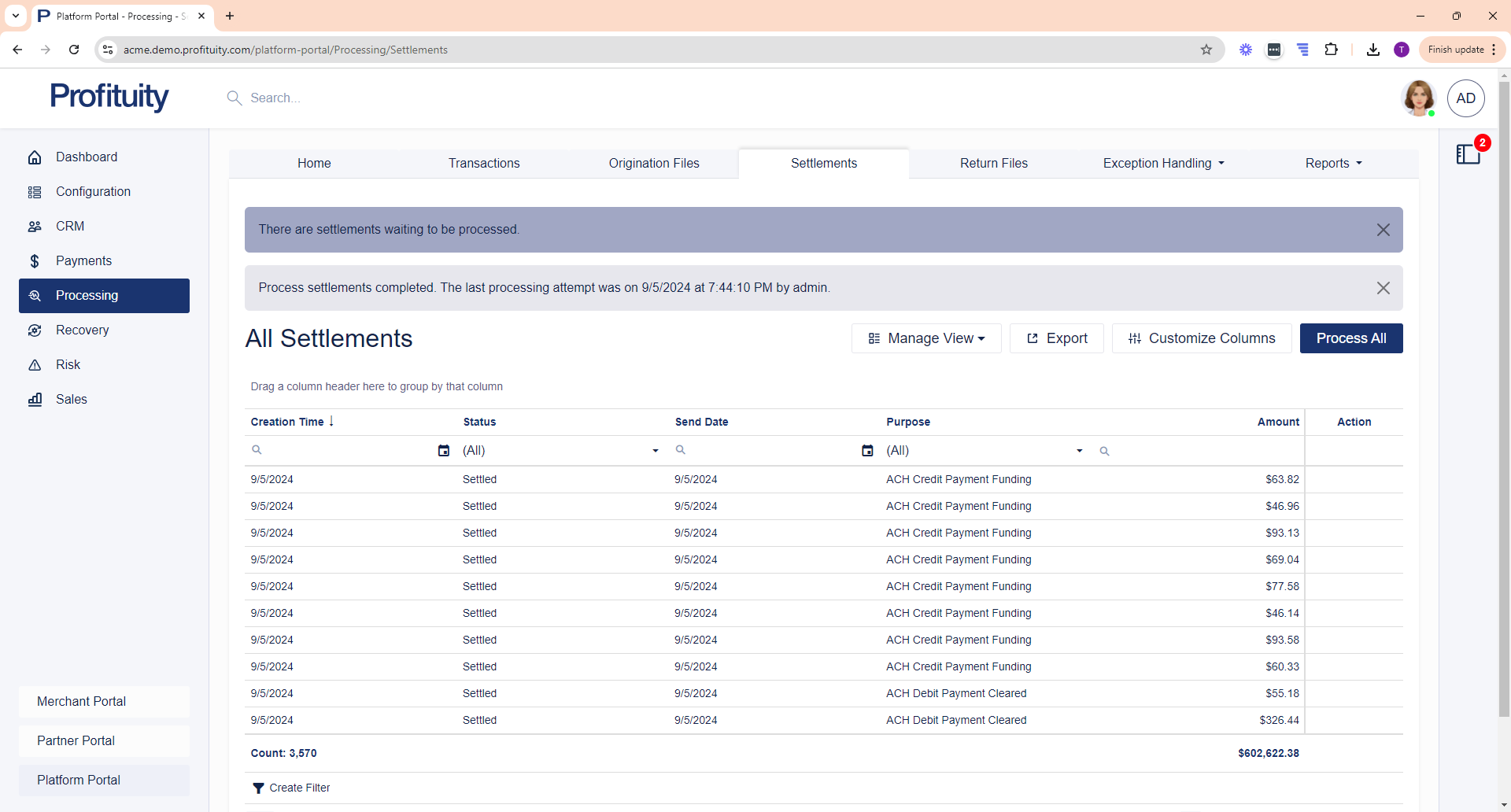Screen dimensions: 1511x812
Task: Click the Recovery icon in sidebar
Action: coord(35,330)
